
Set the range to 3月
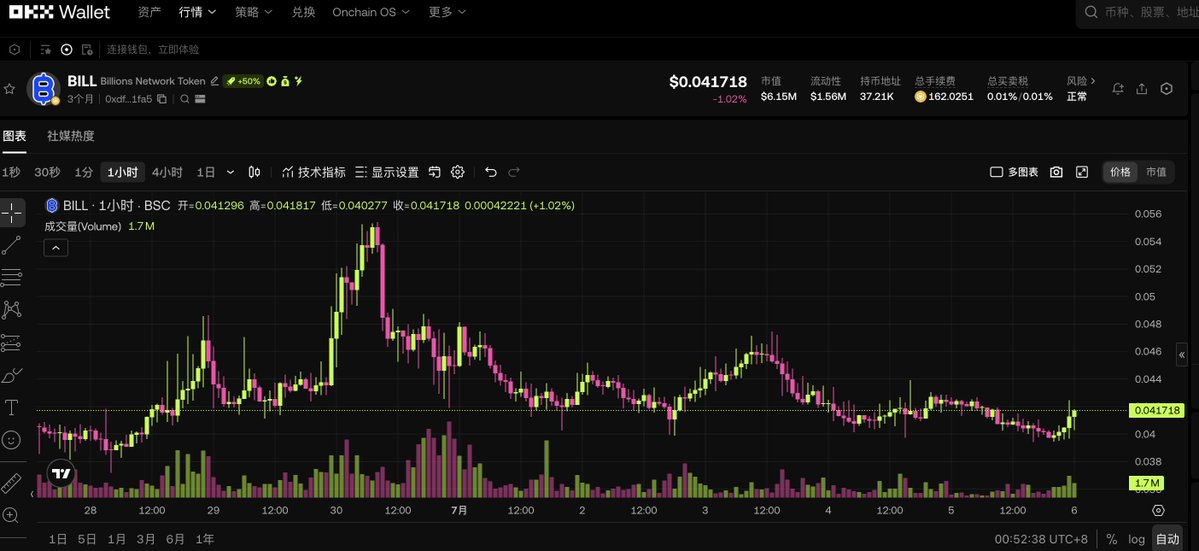tap(145, 539)
